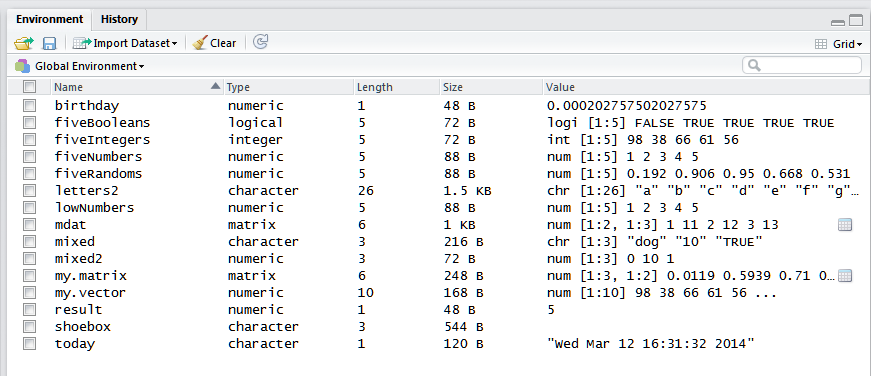Select the today variable name
Image resolution: width=871 pixels, height=376 pixels.
pos(74,344)
